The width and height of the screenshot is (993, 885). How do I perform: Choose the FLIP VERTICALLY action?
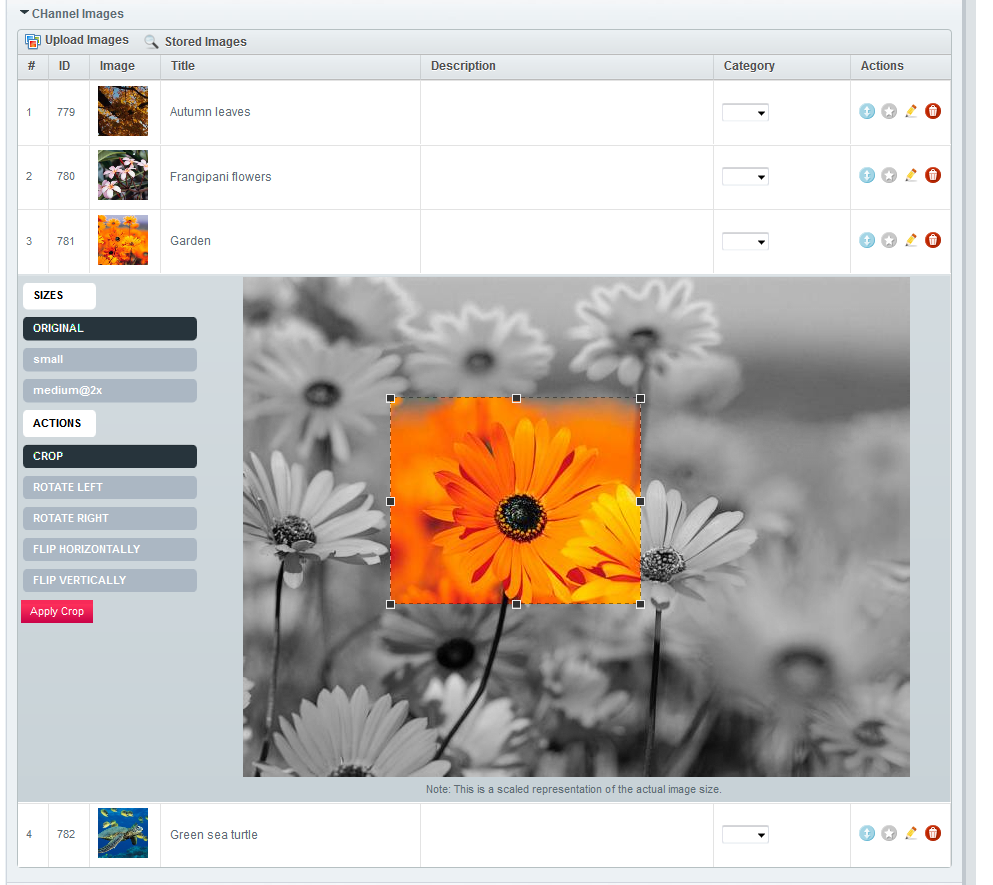(x=110, y=581)
